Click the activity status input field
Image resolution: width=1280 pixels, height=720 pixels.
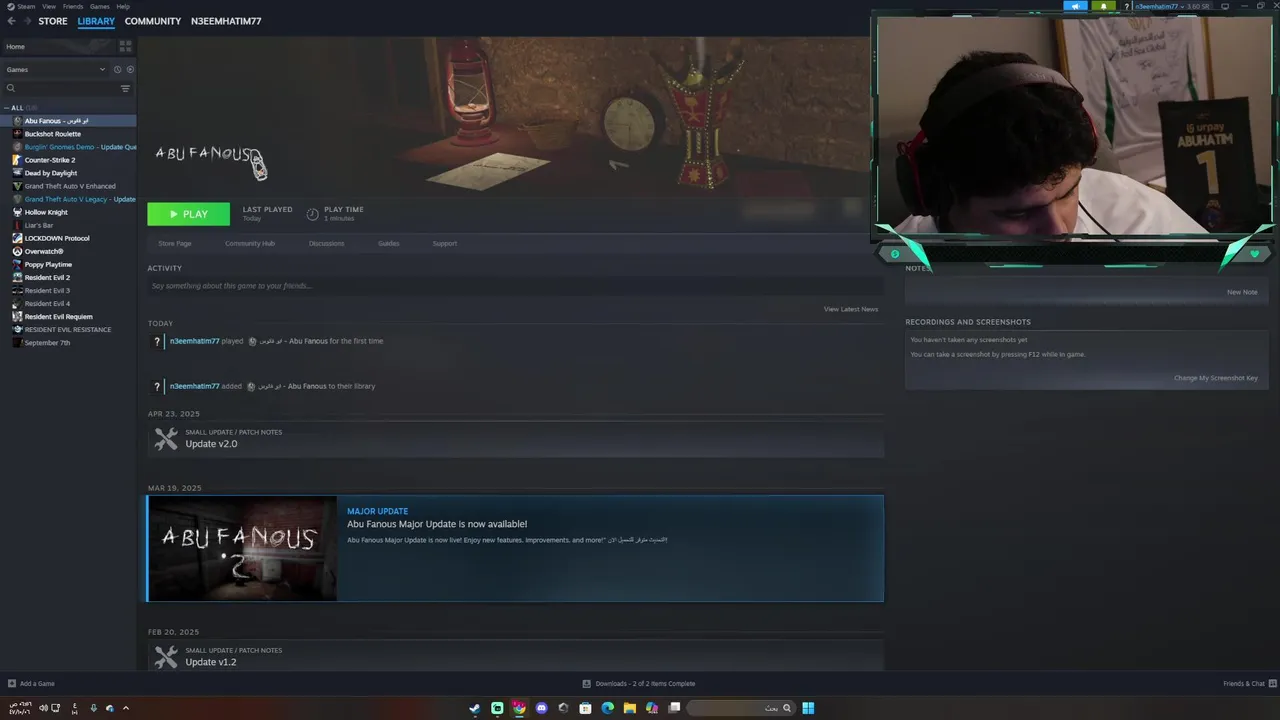(515, 286)
